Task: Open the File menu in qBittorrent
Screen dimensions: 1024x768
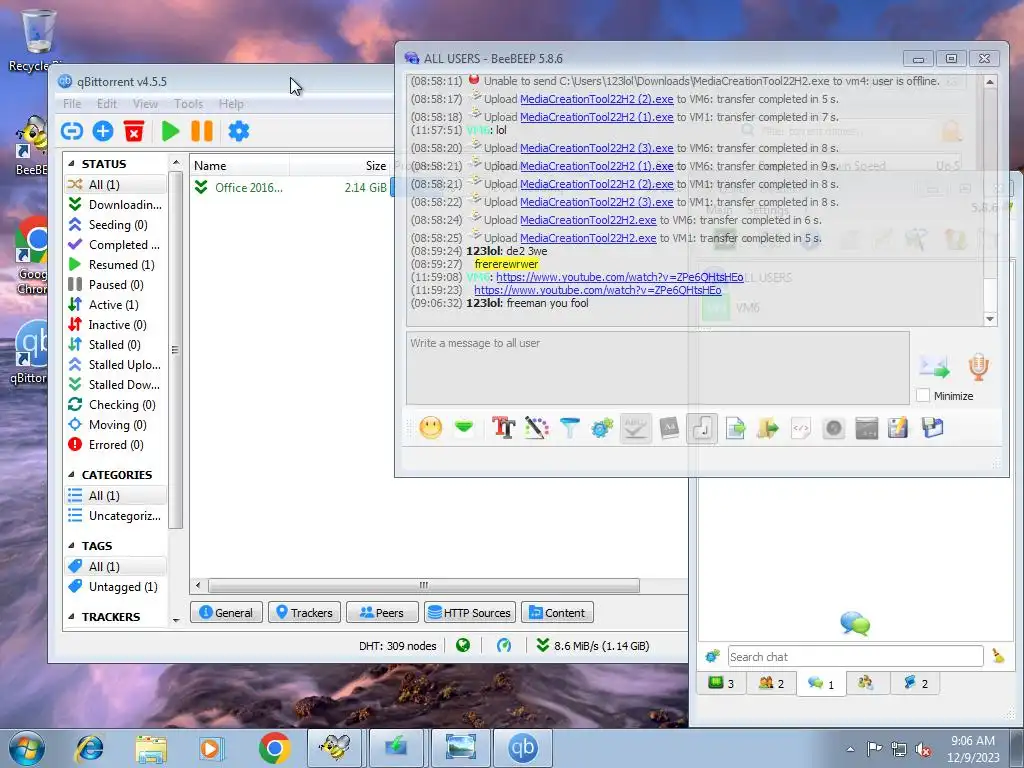Action: [72, 103]
